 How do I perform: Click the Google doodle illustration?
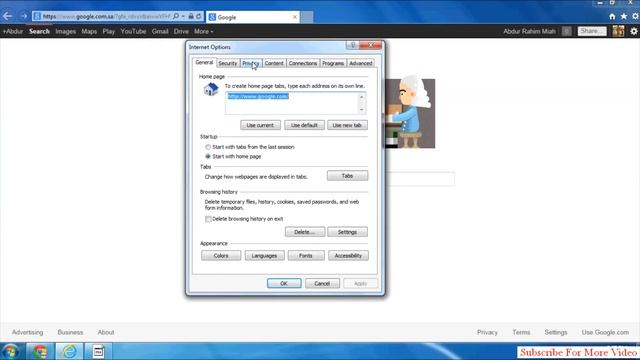pyautogui.click(x=410, y=112)
